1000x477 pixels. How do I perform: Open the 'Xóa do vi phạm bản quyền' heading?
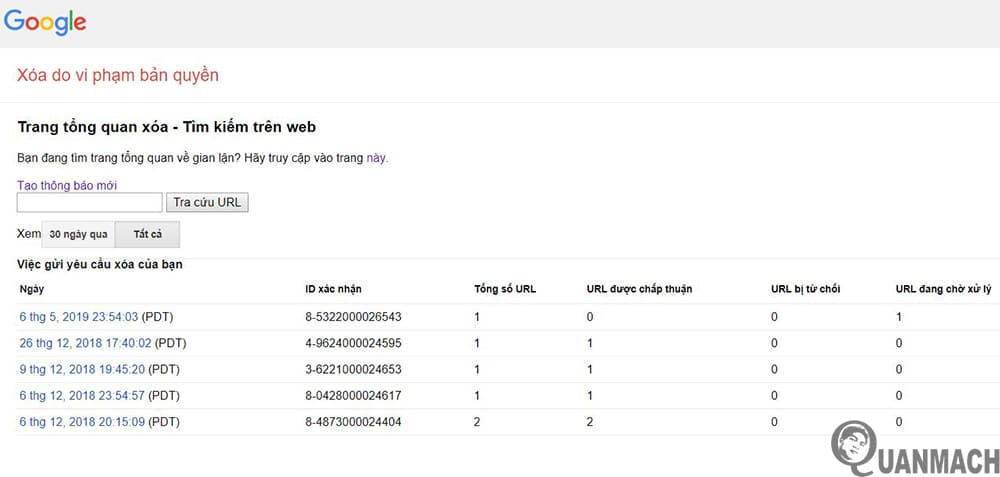click(118, 75)
